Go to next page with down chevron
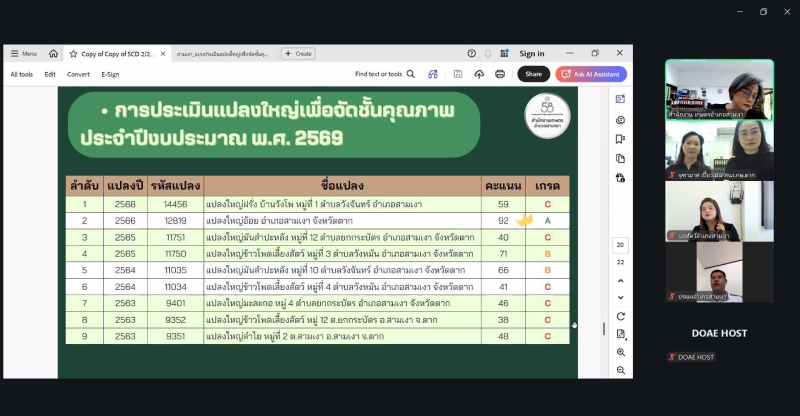 point(620,298)
